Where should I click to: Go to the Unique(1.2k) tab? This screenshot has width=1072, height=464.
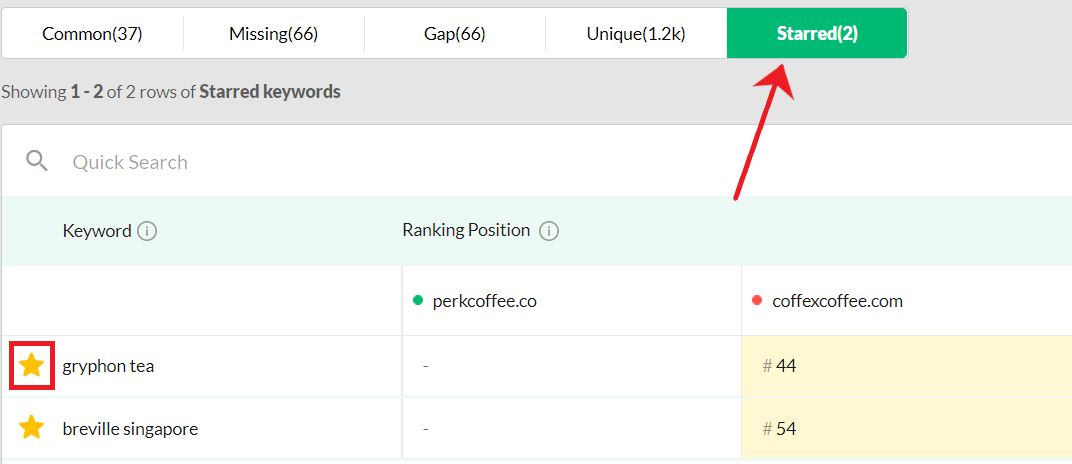point(636,33)
